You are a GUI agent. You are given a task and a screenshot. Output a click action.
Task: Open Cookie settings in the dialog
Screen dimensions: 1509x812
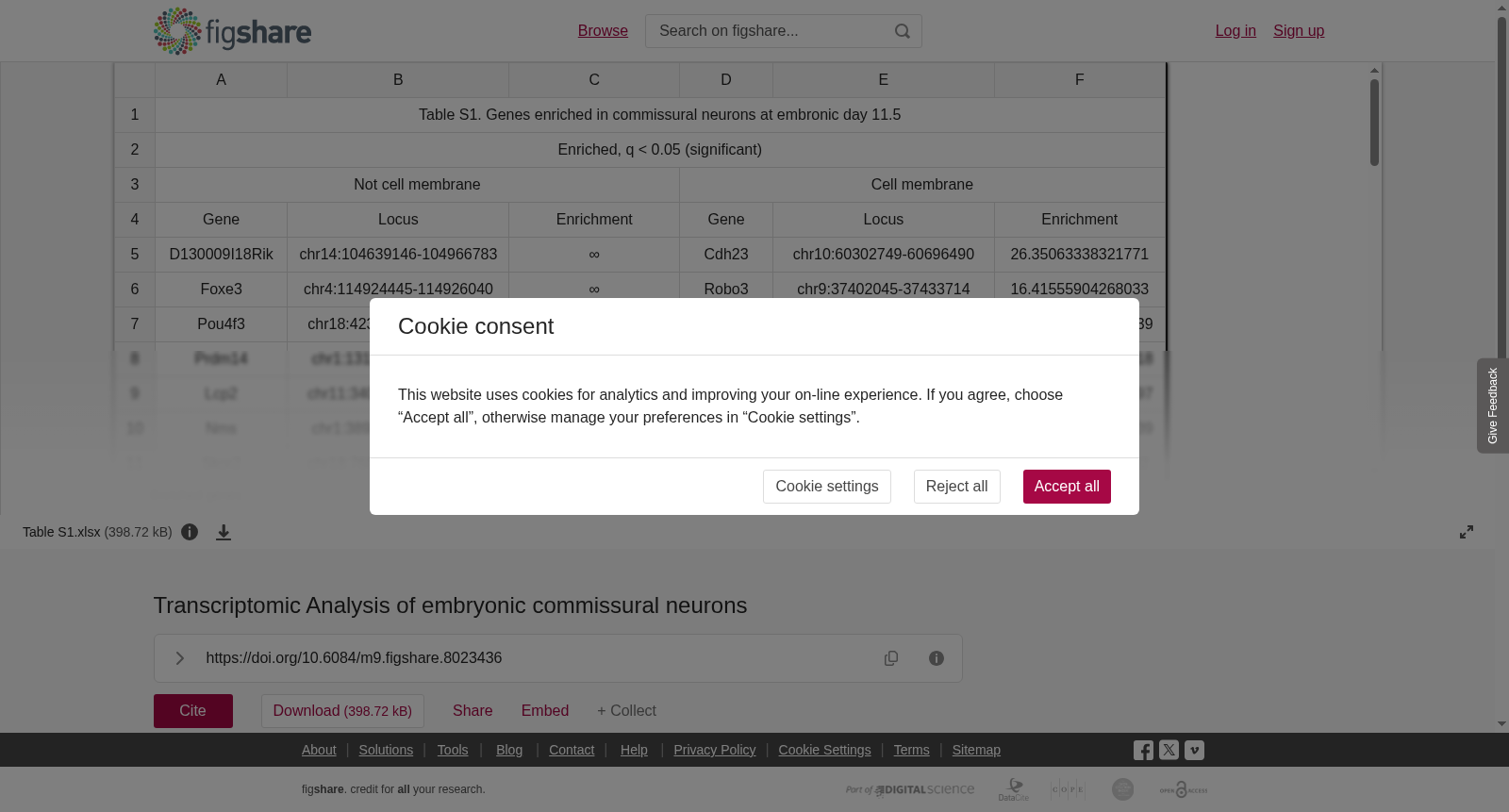click(827, 487)
